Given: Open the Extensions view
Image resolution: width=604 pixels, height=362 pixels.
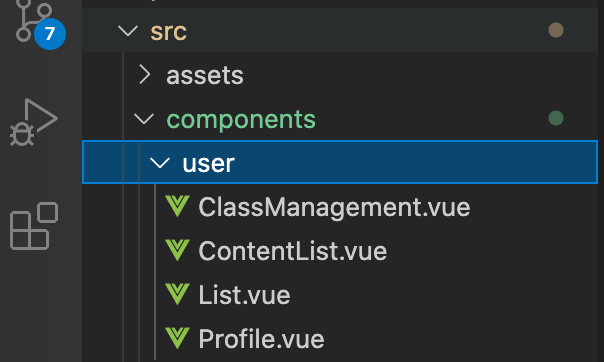Looking at the screenshot, I should (34, 226).
